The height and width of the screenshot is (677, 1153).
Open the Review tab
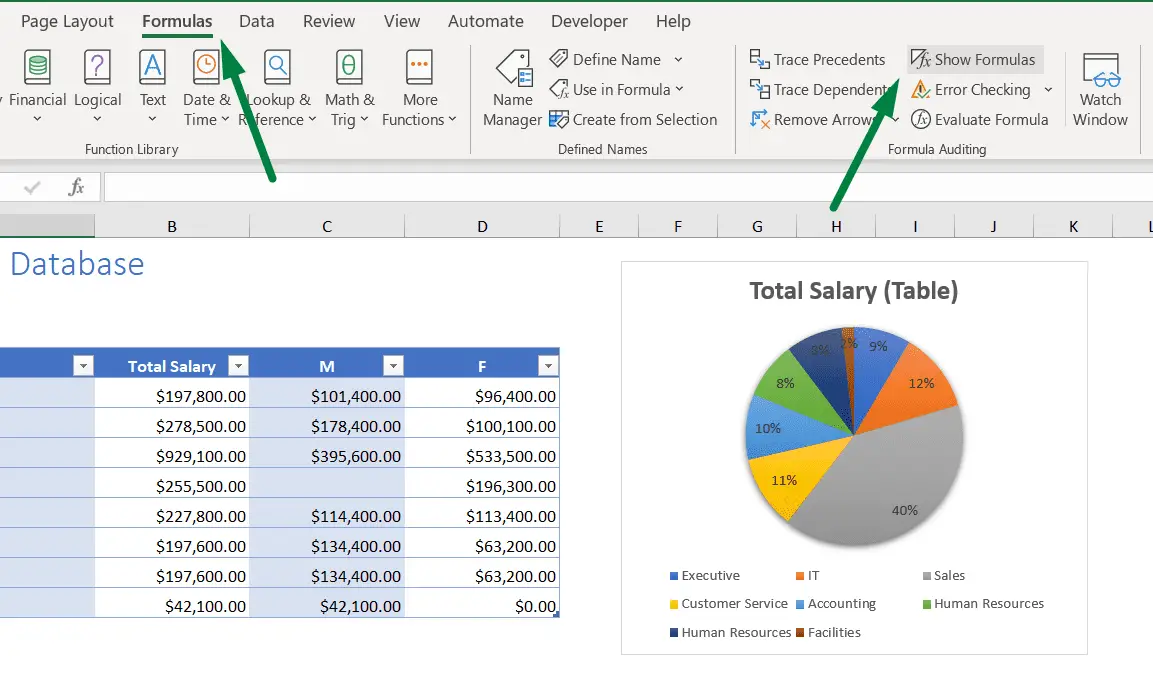coord(329,21)
